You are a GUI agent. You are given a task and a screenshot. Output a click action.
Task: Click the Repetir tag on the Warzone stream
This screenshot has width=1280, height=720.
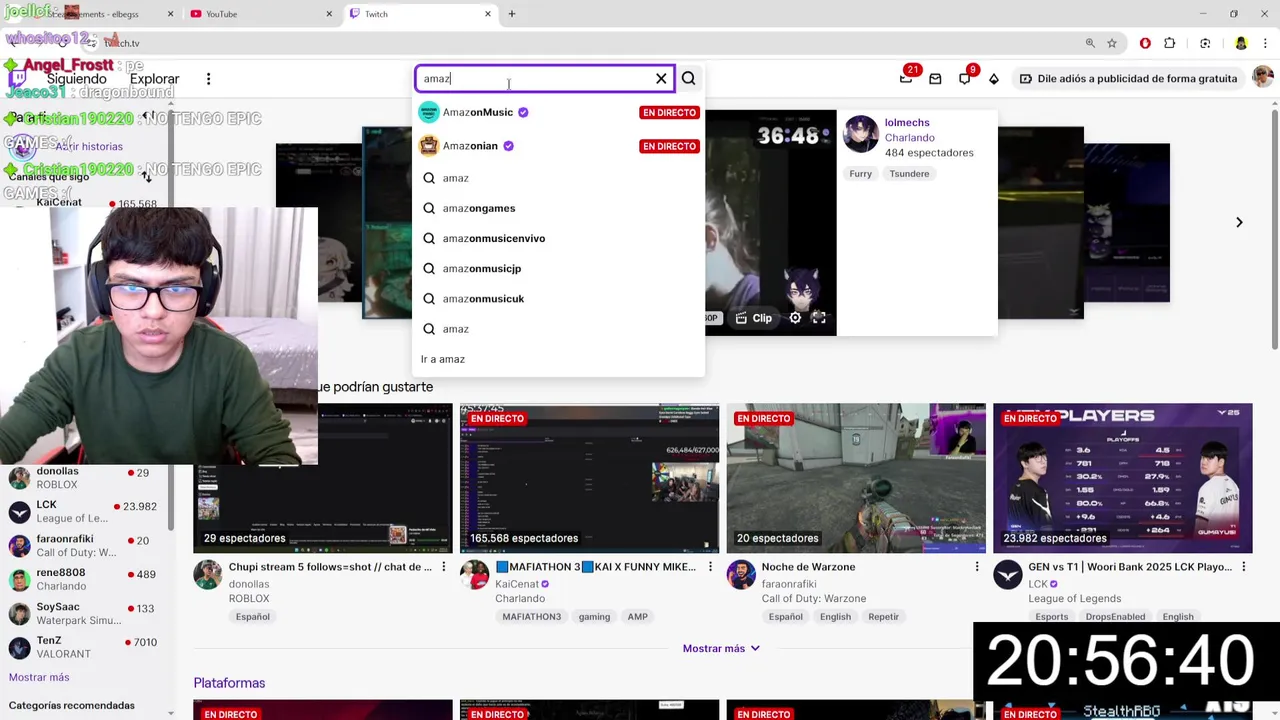tap(883, 617)
